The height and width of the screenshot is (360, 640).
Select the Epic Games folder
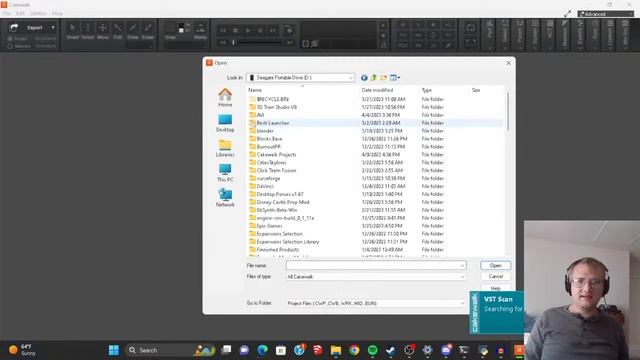(x=269, y=226)
